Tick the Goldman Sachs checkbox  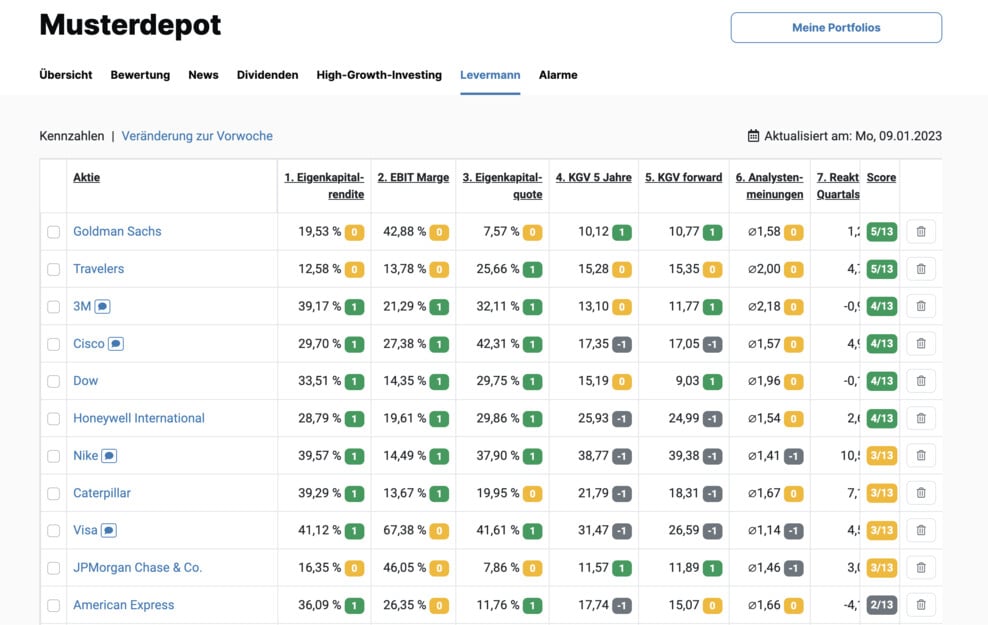(x=54, y=232)
